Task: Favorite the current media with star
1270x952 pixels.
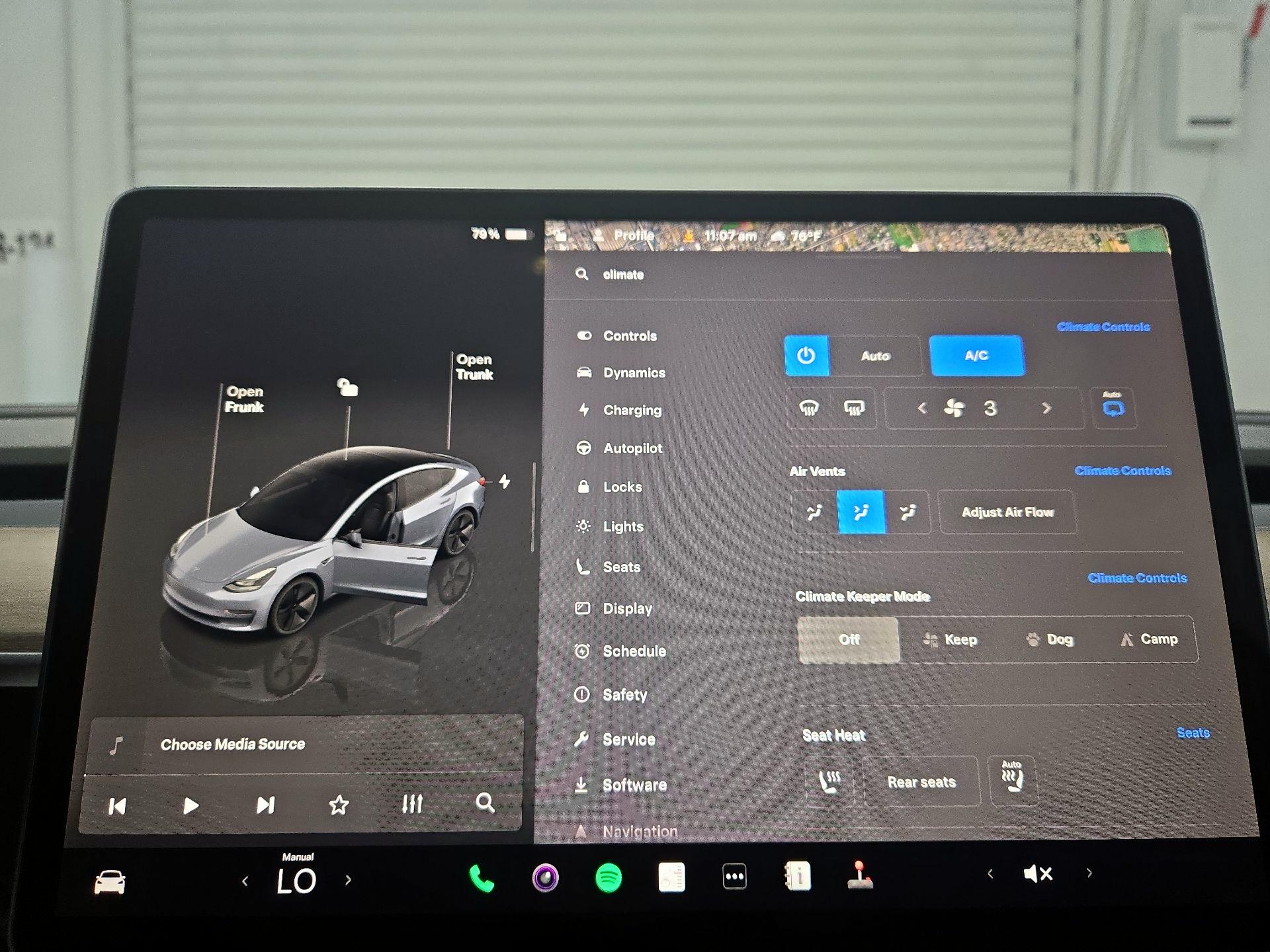Action: [339, 805]
